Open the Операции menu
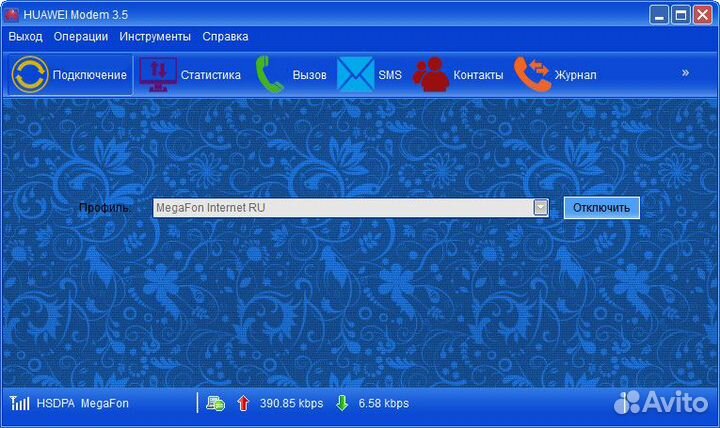 coord(81,37)
